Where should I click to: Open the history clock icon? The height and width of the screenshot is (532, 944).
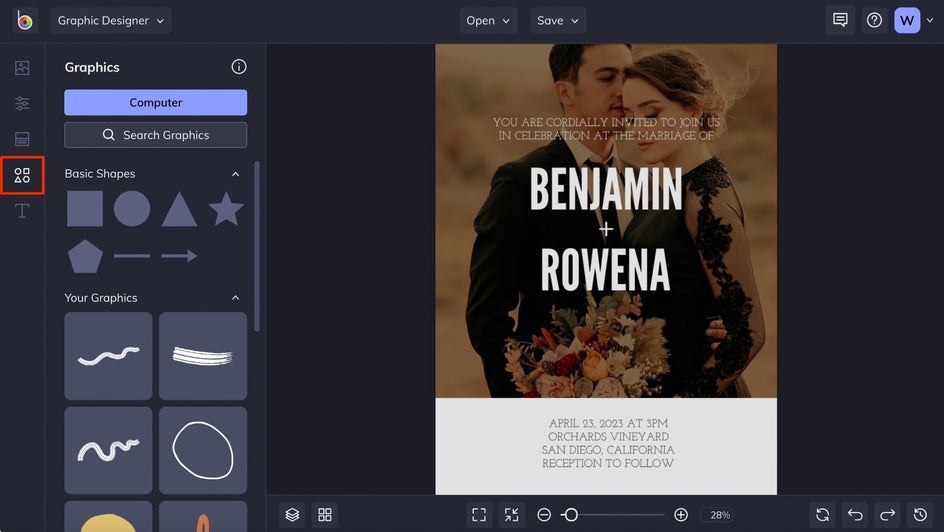920,515
